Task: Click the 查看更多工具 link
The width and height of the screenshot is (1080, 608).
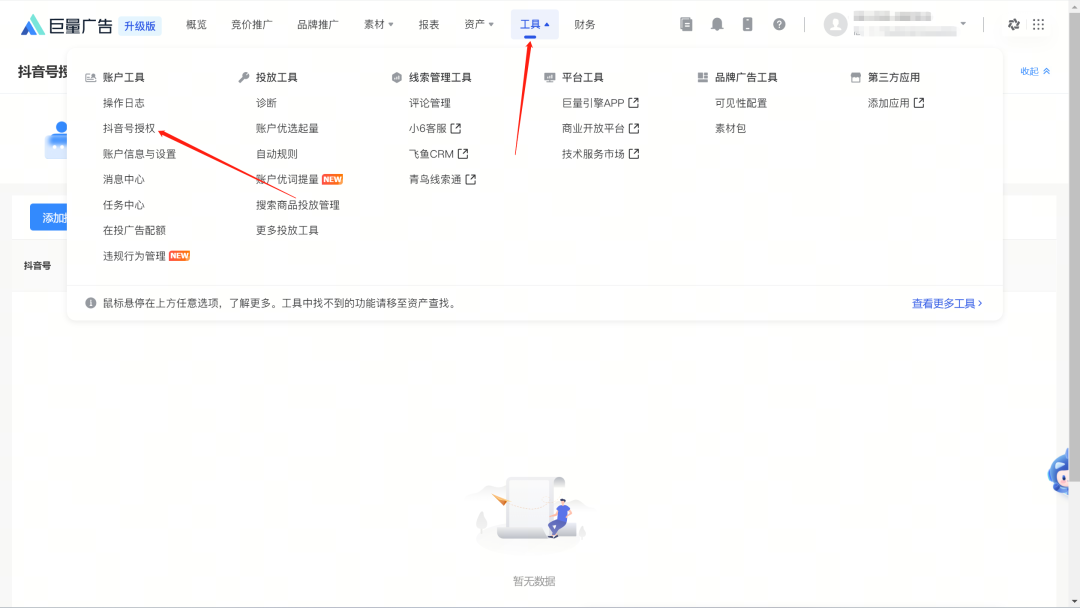Action: (x=946, y=303)
